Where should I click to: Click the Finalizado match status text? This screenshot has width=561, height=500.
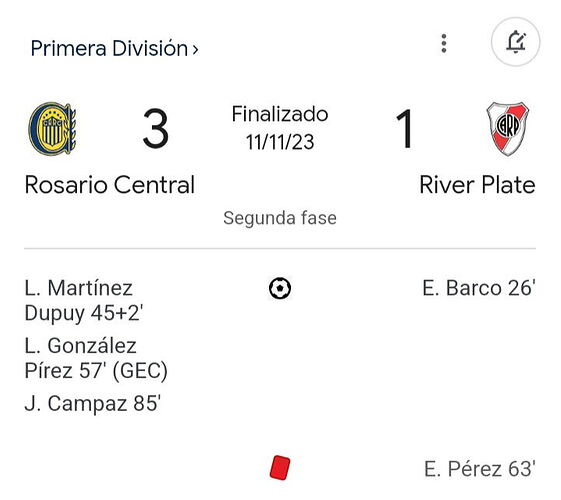(x=280, y=114)
